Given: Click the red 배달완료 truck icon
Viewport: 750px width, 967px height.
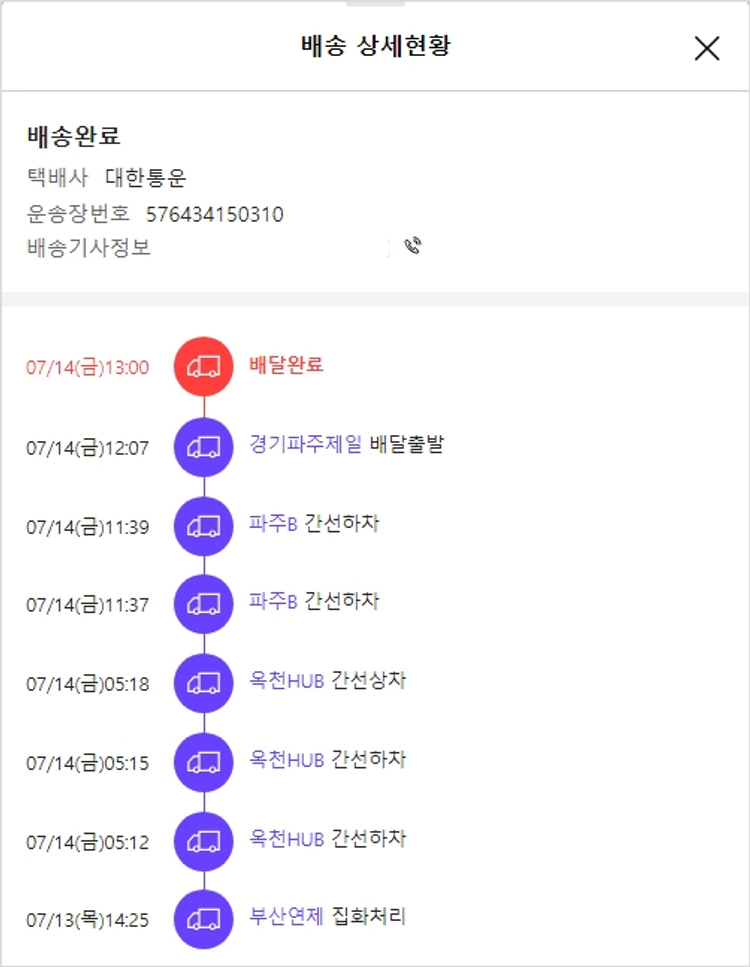Looking at the screenshot, I should 204,366.
